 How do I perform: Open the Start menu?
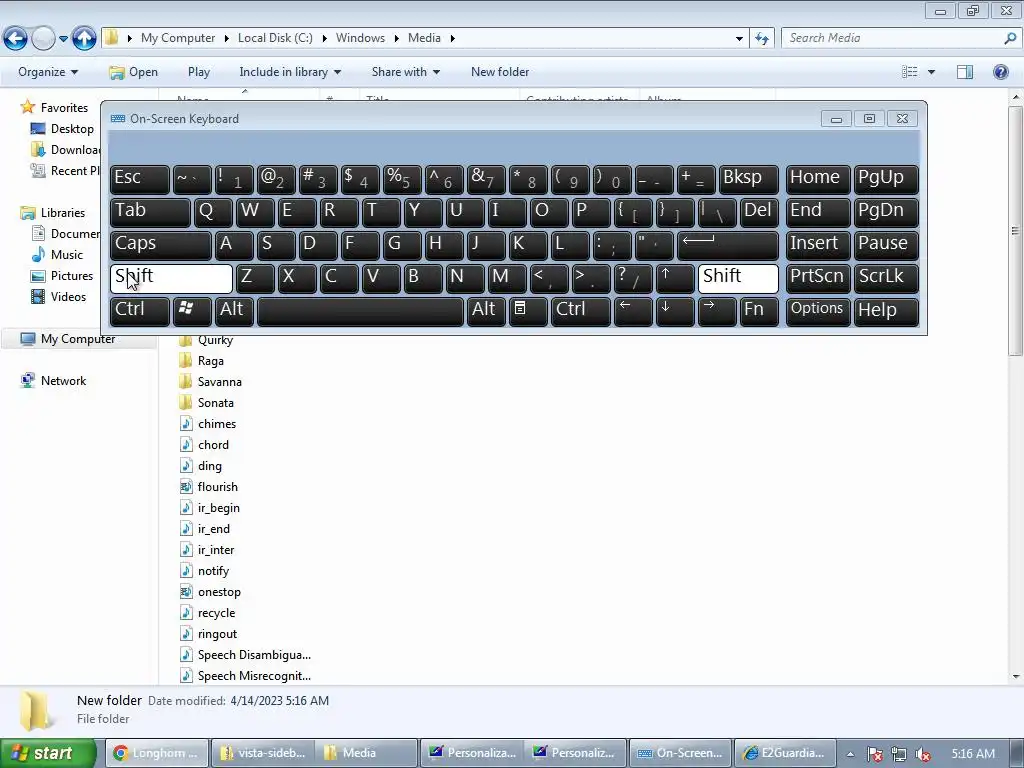(48, 753)
